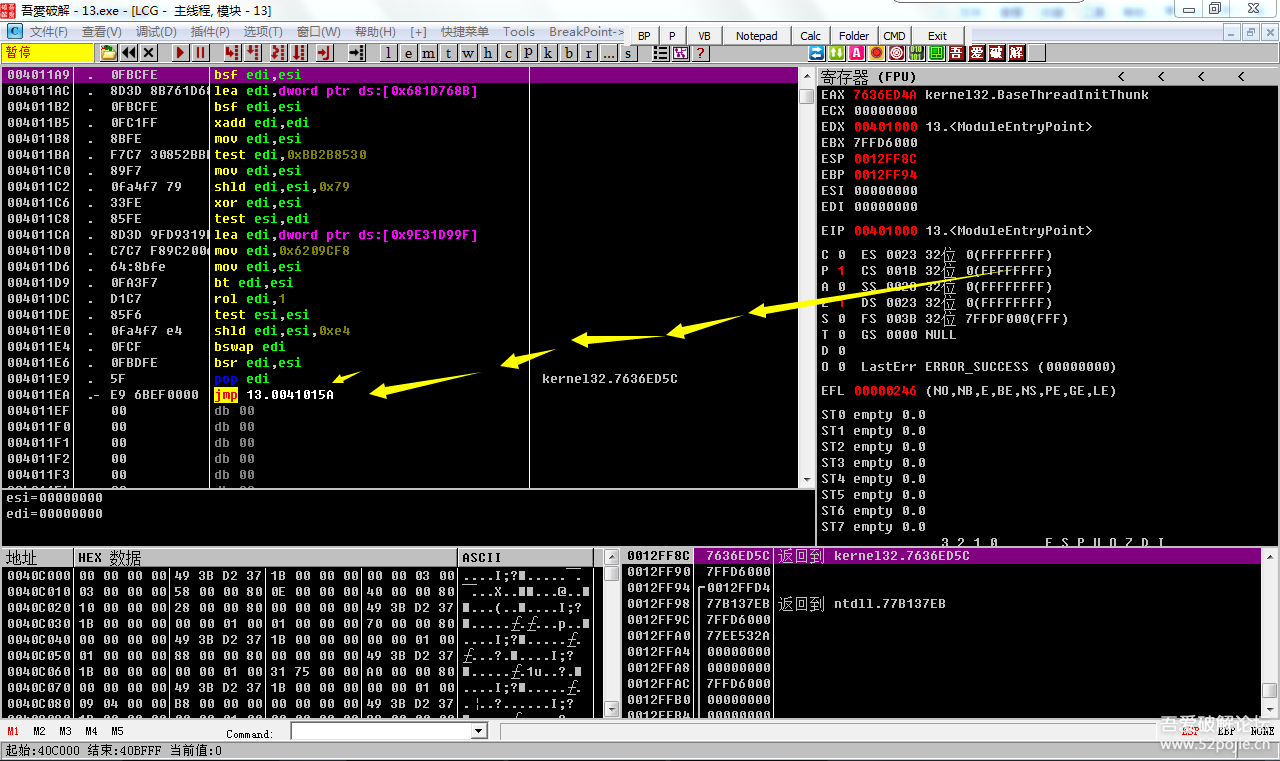Open References window with 'r' button
The image size is (1280, 761).
(588, 53)
